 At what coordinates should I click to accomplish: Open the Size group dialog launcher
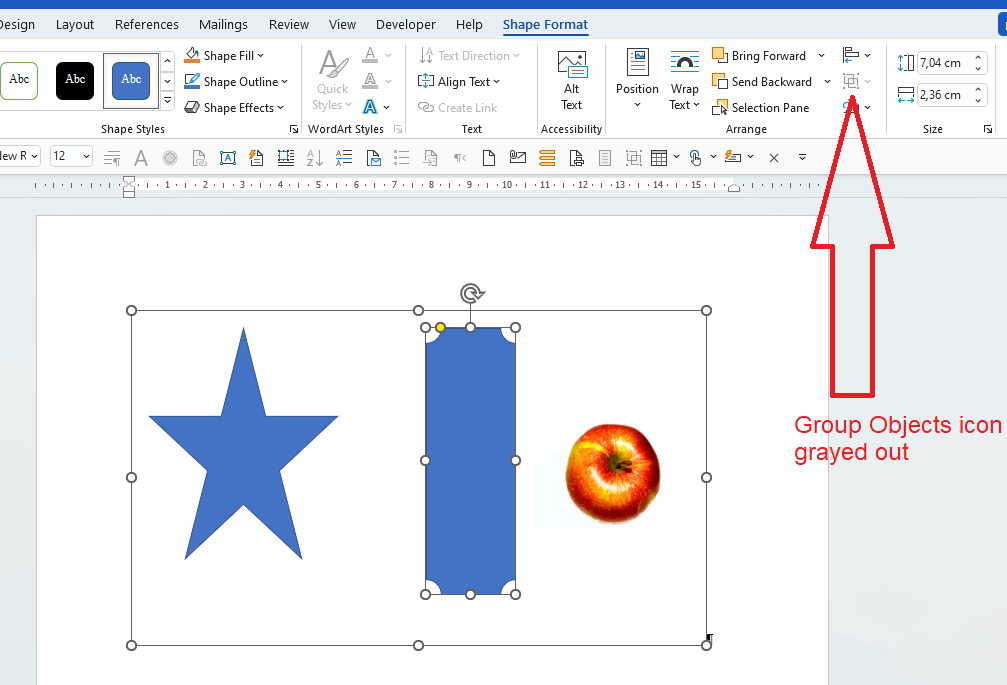pos(987,129)
